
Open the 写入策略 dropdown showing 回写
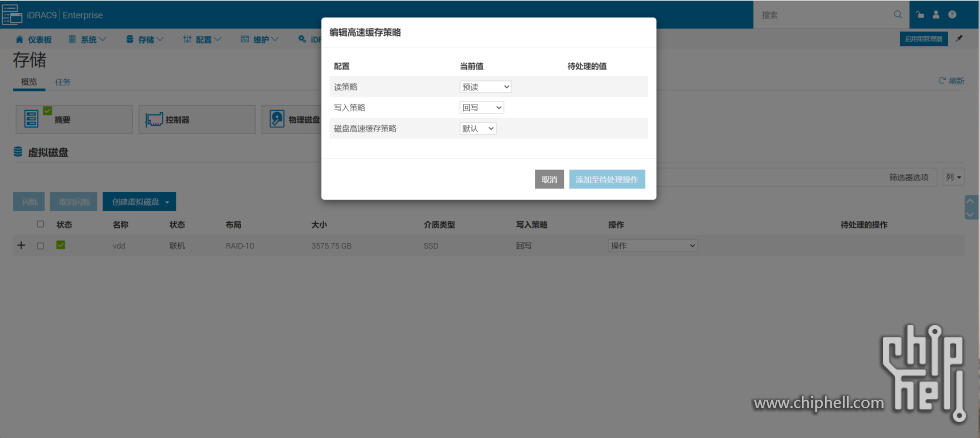click(481, 107)
